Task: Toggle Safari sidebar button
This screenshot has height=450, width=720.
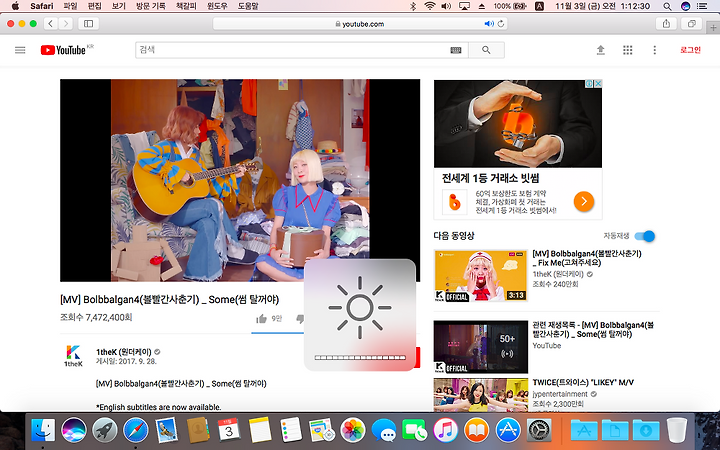Action: point(89,23)
